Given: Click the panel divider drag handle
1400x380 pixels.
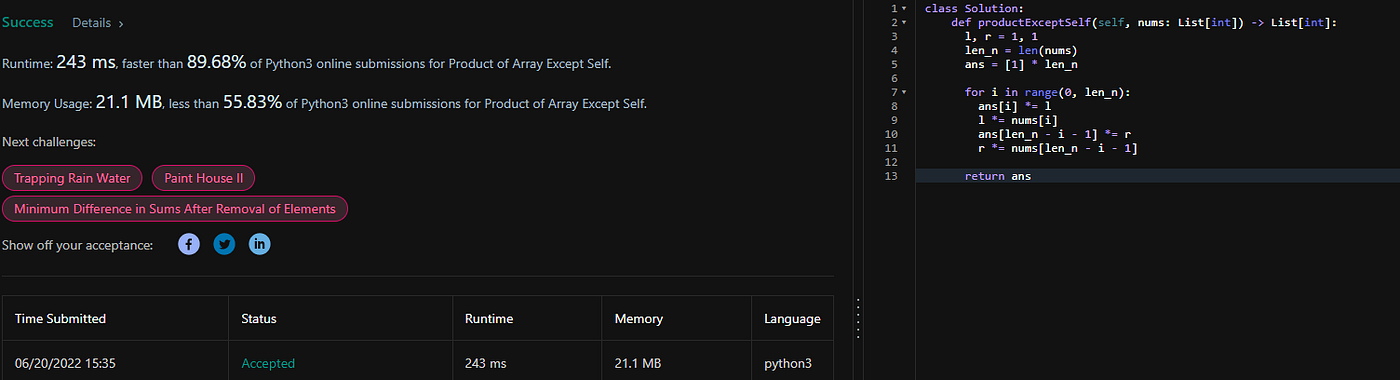Looking at the screenshot, I should pyautogui.click(x=856, y=320).
